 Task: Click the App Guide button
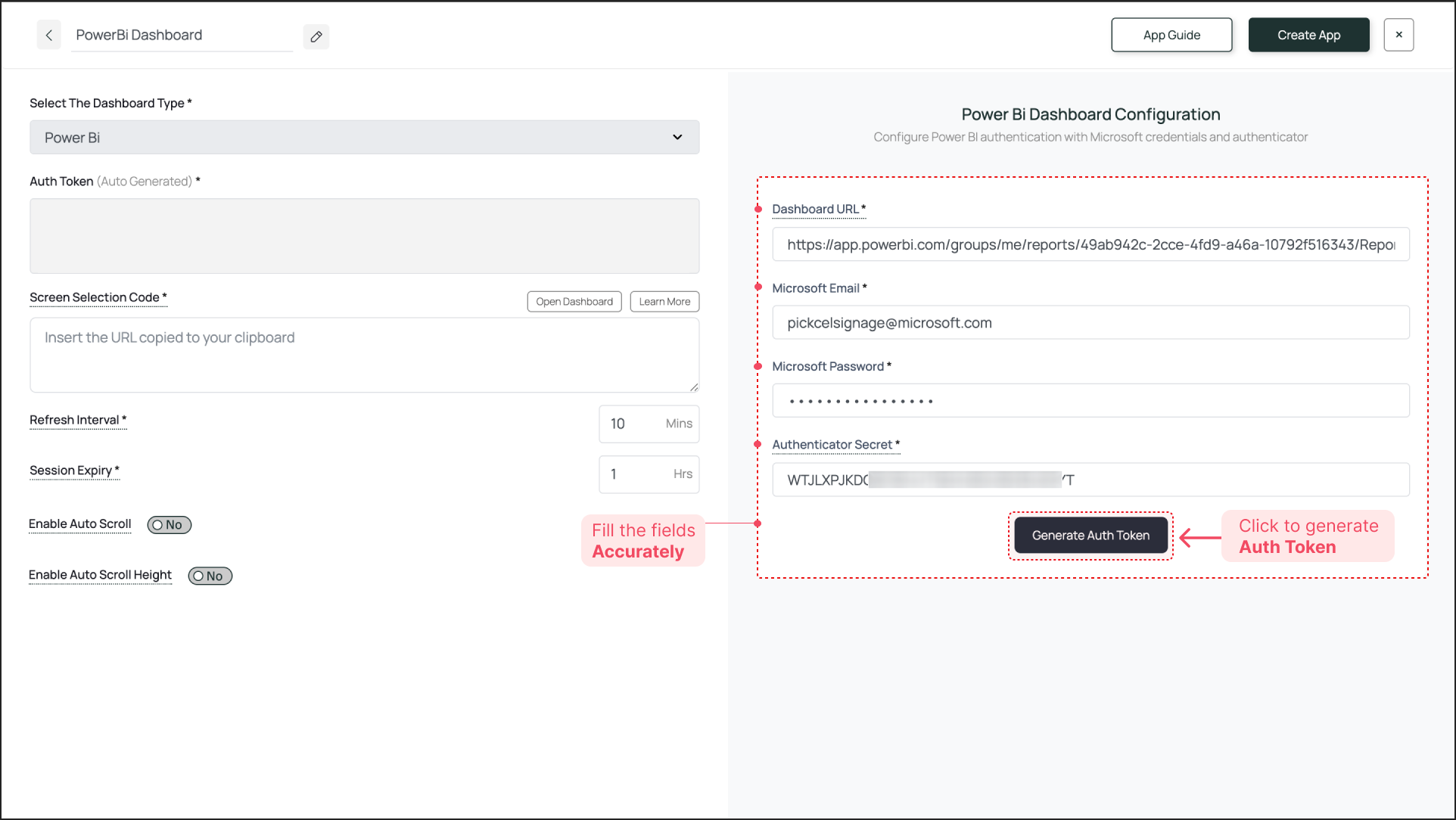tap(1171, 35)
